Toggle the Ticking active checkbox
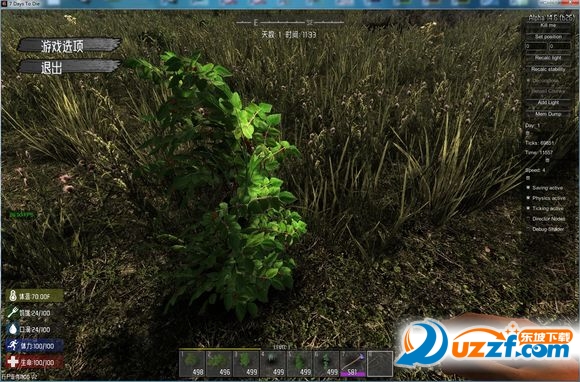Image resolution: width=580 pixels, height=382 pixels. pos(528,209)
